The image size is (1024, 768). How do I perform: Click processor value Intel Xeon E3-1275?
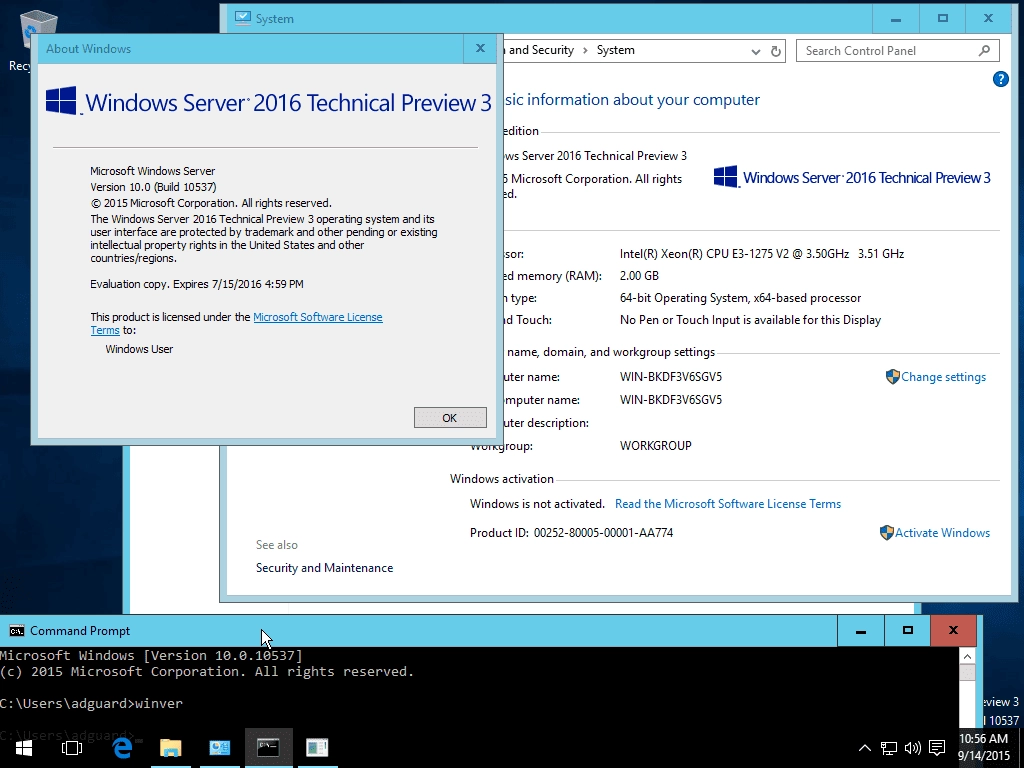coord(761,254)
